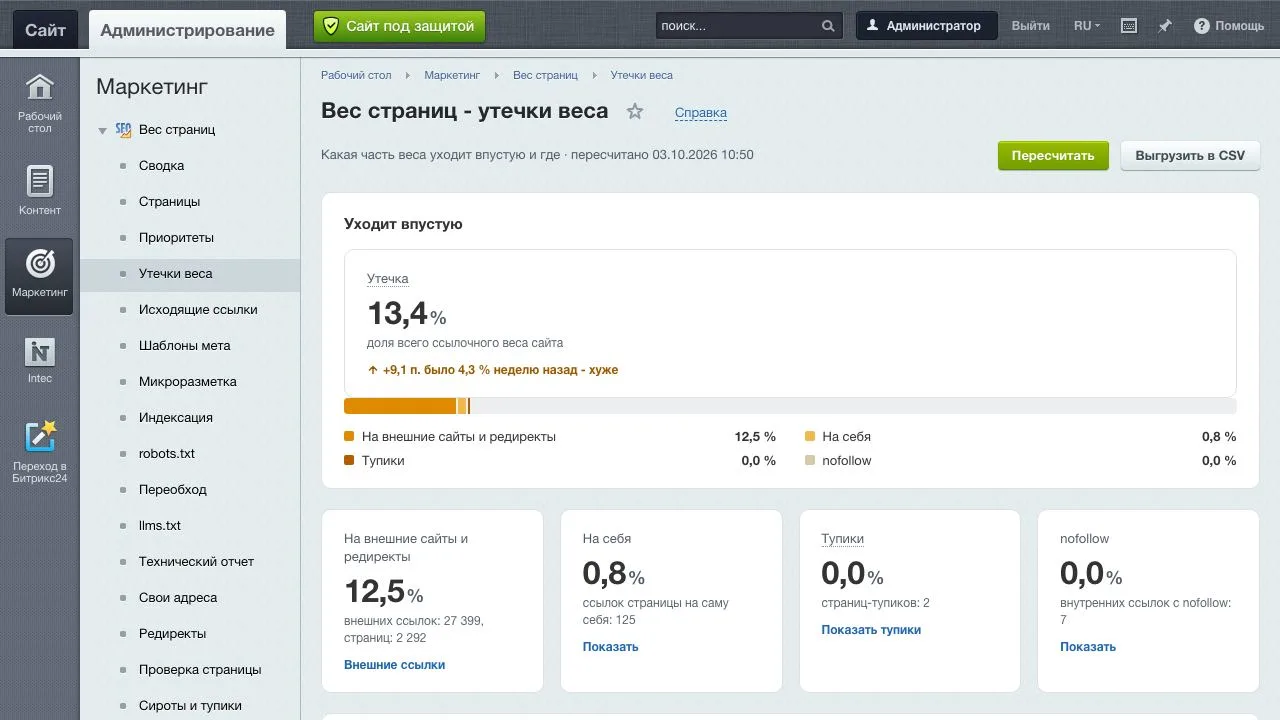The image size is (1280, 720).
Task: Click the Тупики legend color swatch
Action: tap(349, 461)
